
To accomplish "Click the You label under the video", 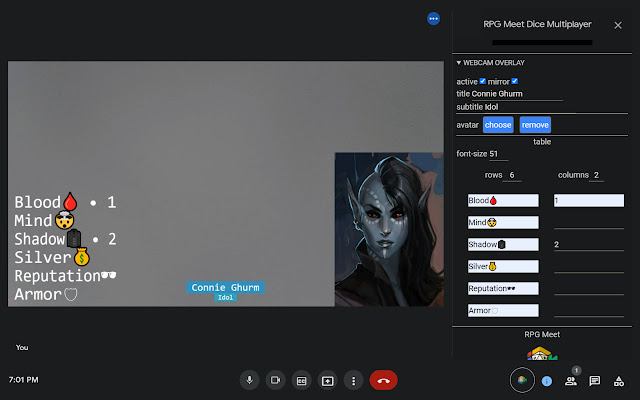I will 22,347.
